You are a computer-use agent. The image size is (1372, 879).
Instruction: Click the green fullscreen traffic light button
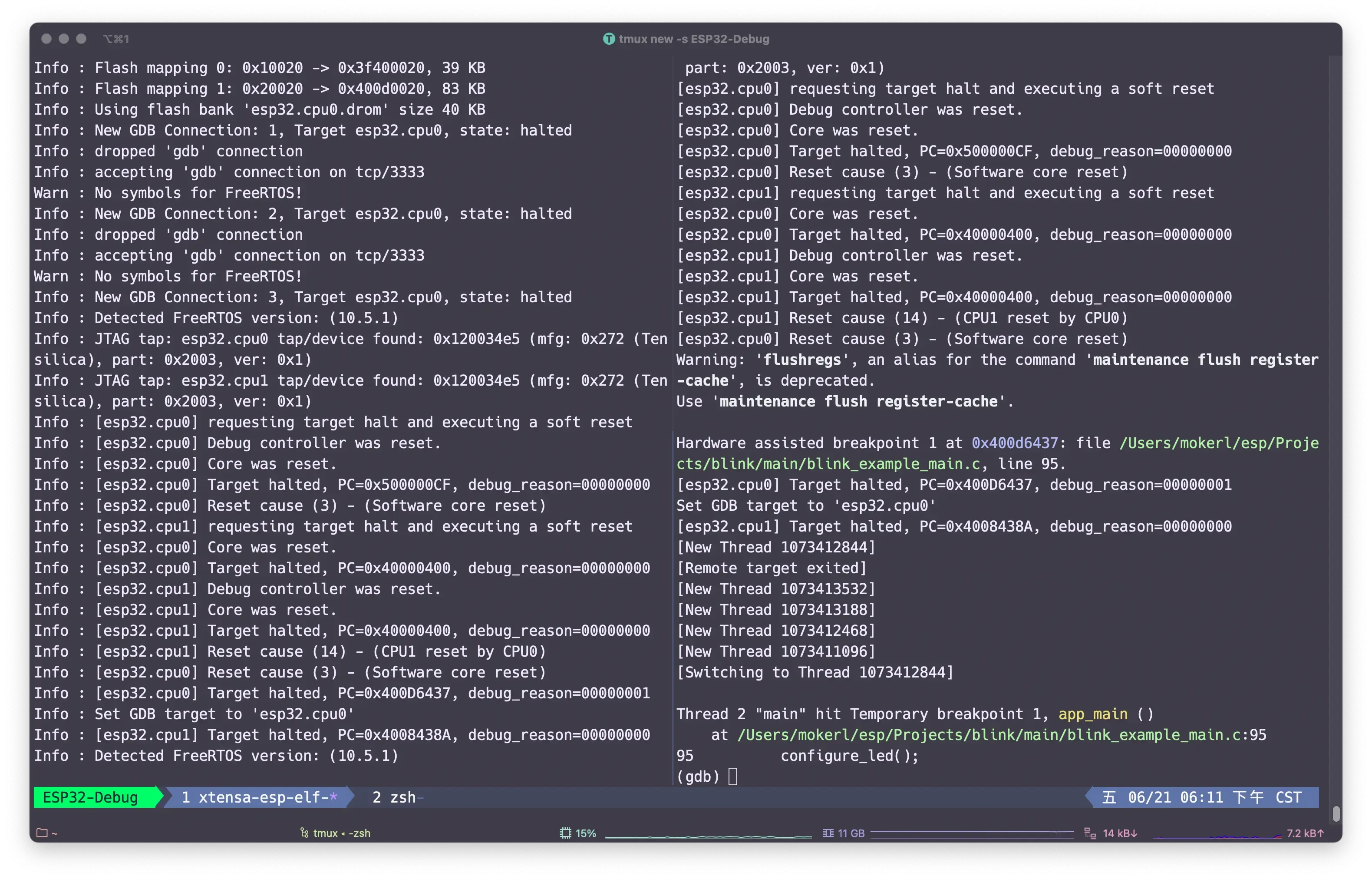tap(82, 39)
